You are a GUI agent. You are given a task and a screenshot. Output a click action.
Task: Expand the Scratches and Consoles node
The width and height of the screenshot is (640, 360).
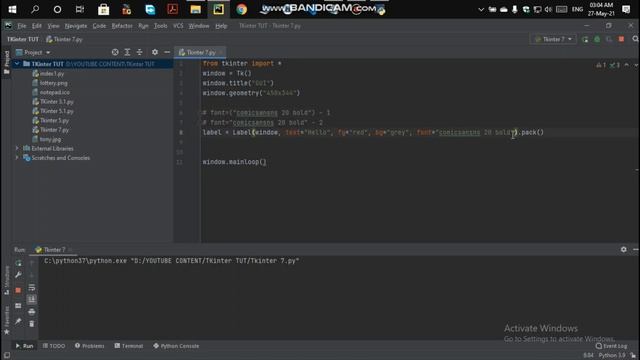[17, 158]
